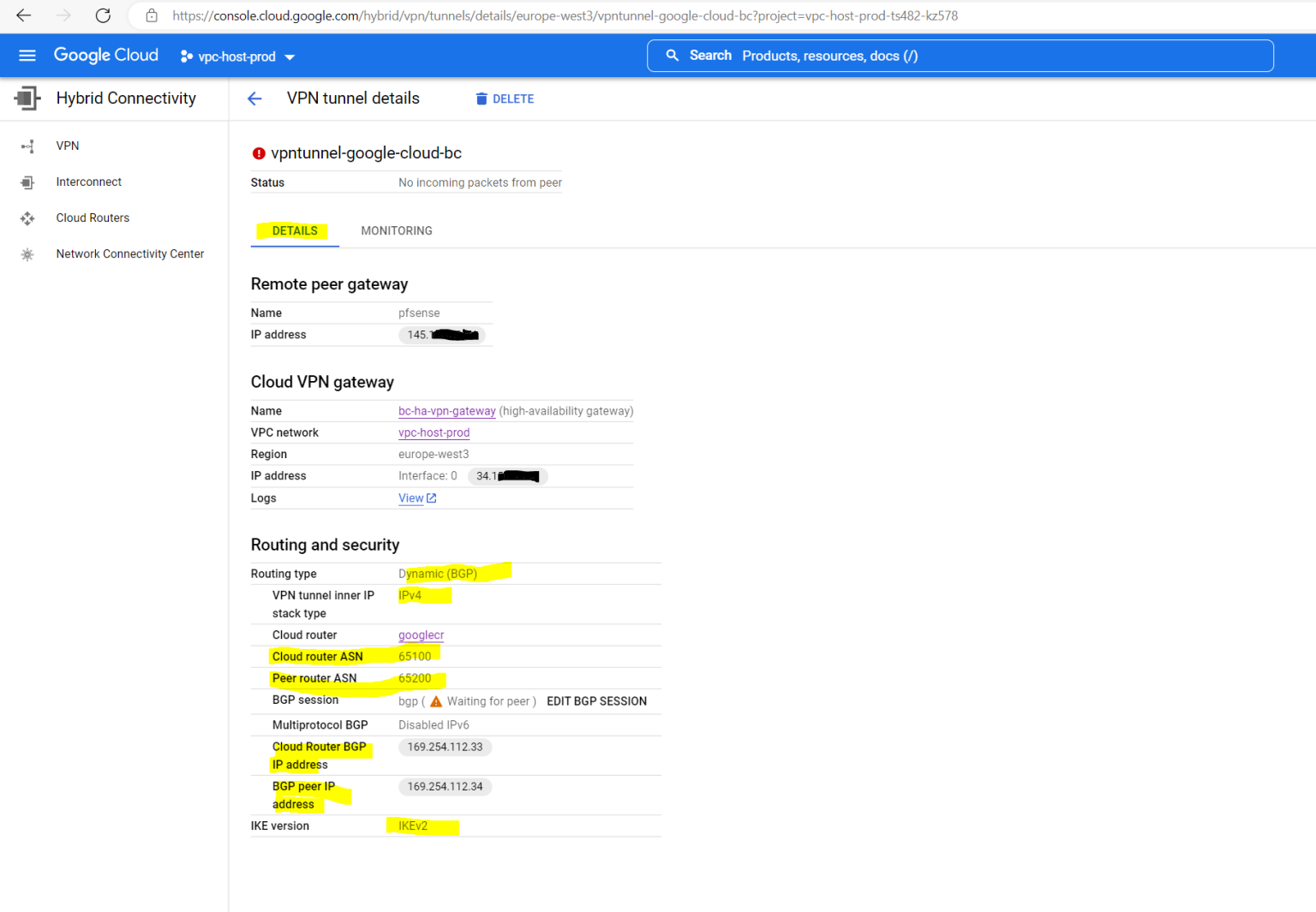Click the Google Cloud logo

[105, 55]
